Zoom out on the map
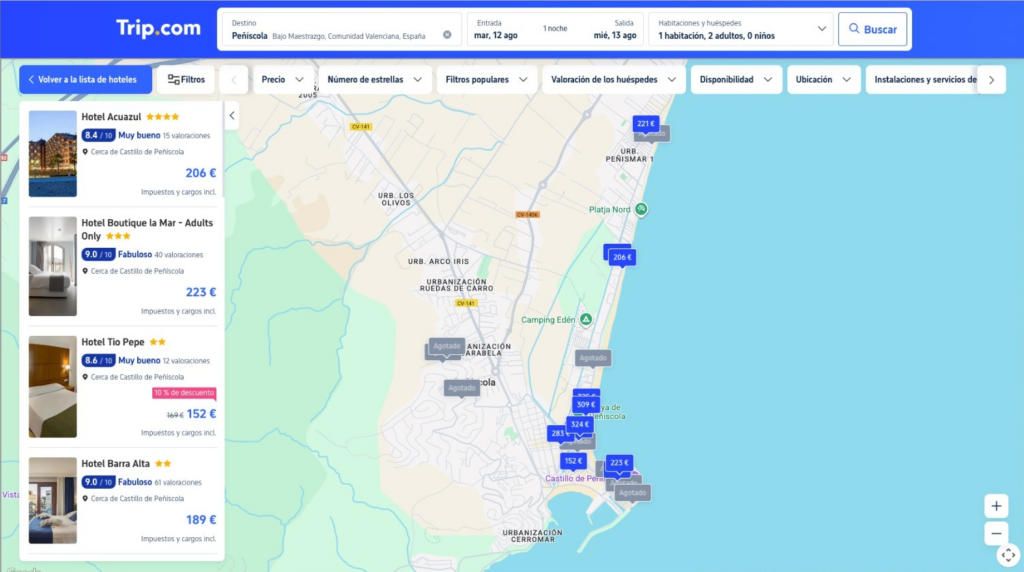The image size is (1024, 572). click(x=996, y=533)
